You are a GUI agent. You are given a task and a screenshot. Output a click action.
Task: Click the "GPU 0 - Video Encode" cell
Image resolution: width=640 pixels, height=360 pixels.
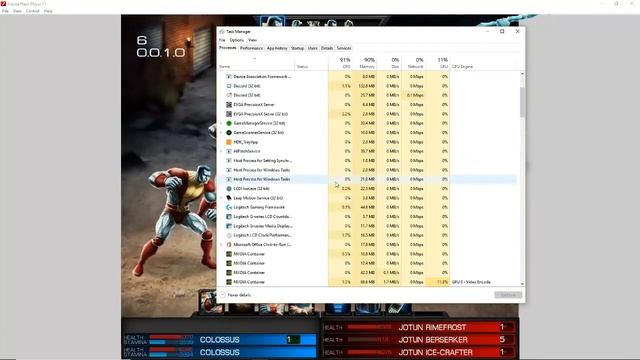pos(471,282)
